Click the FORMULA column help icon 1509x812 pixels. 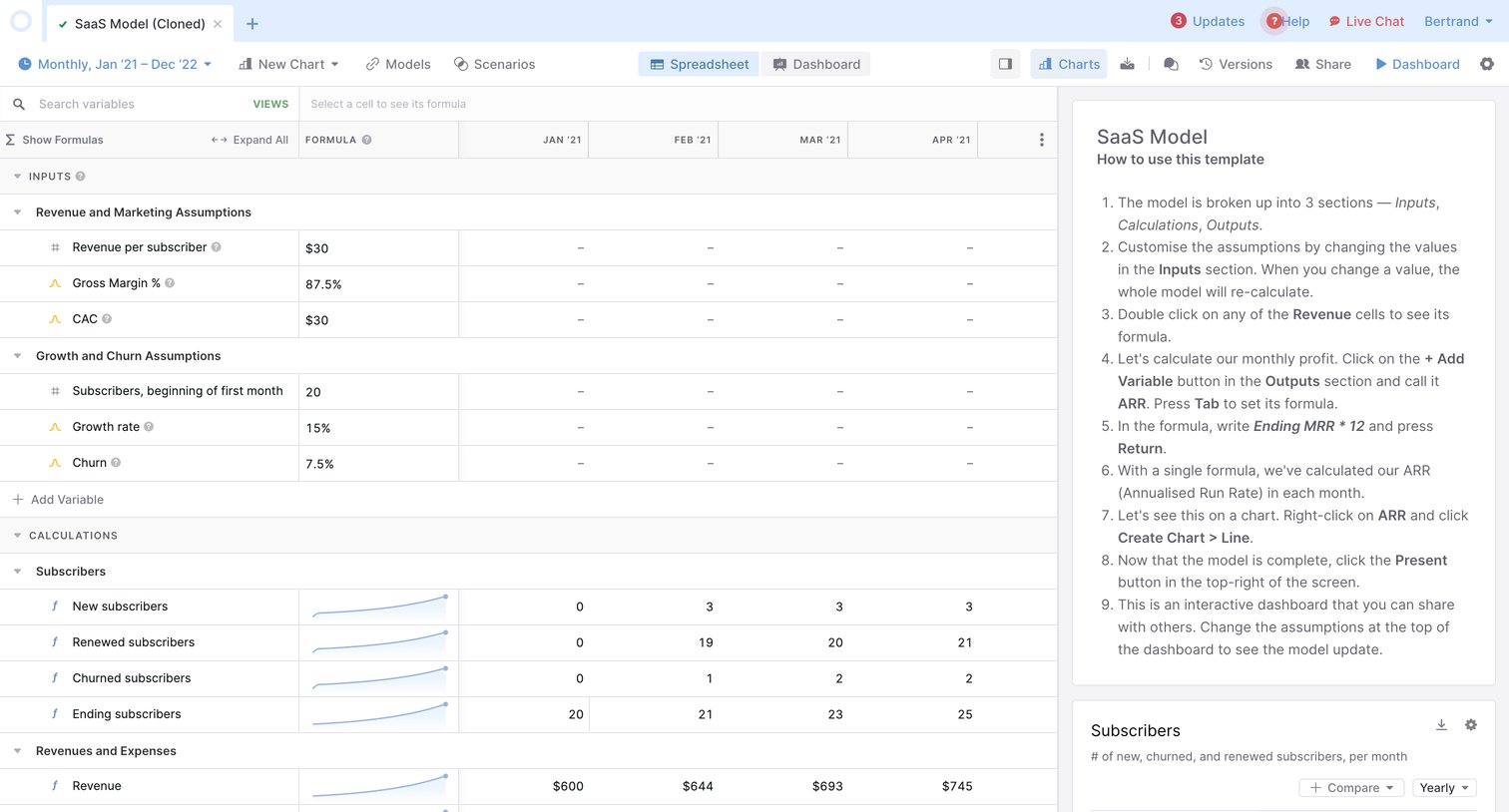pos(366,140)
